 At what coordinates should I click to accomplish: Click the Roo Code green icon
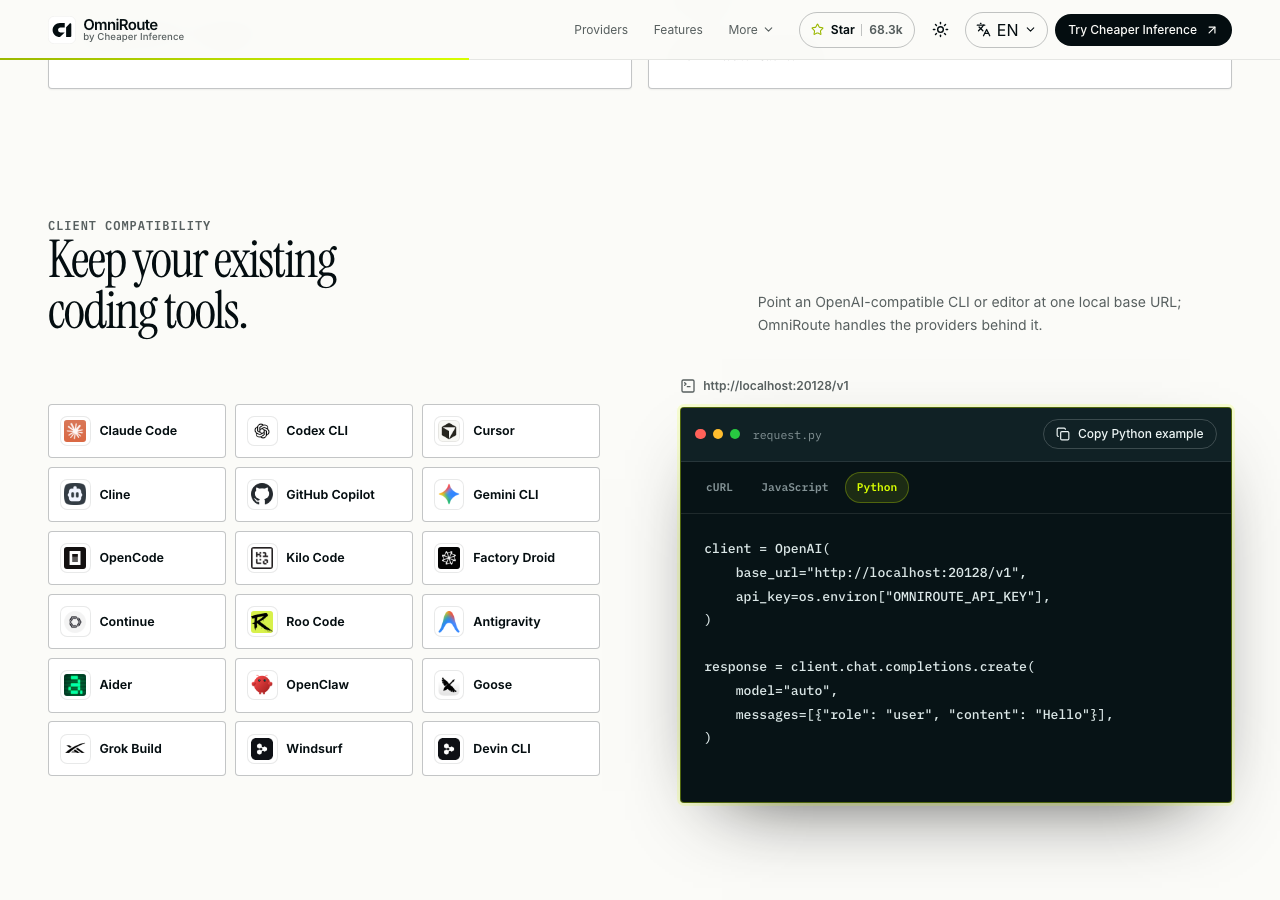[x=262, y=622]
